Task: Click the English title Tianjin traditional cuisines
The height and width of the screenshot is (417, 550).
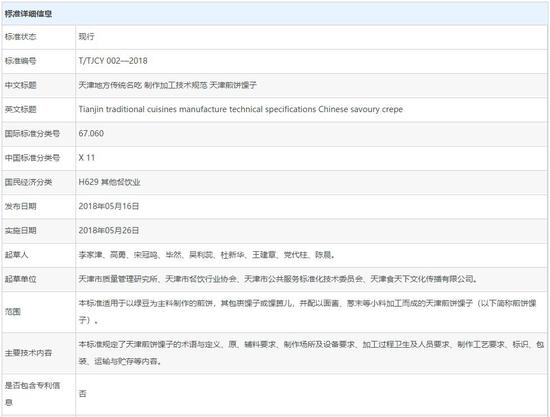Action: [128, 109]
